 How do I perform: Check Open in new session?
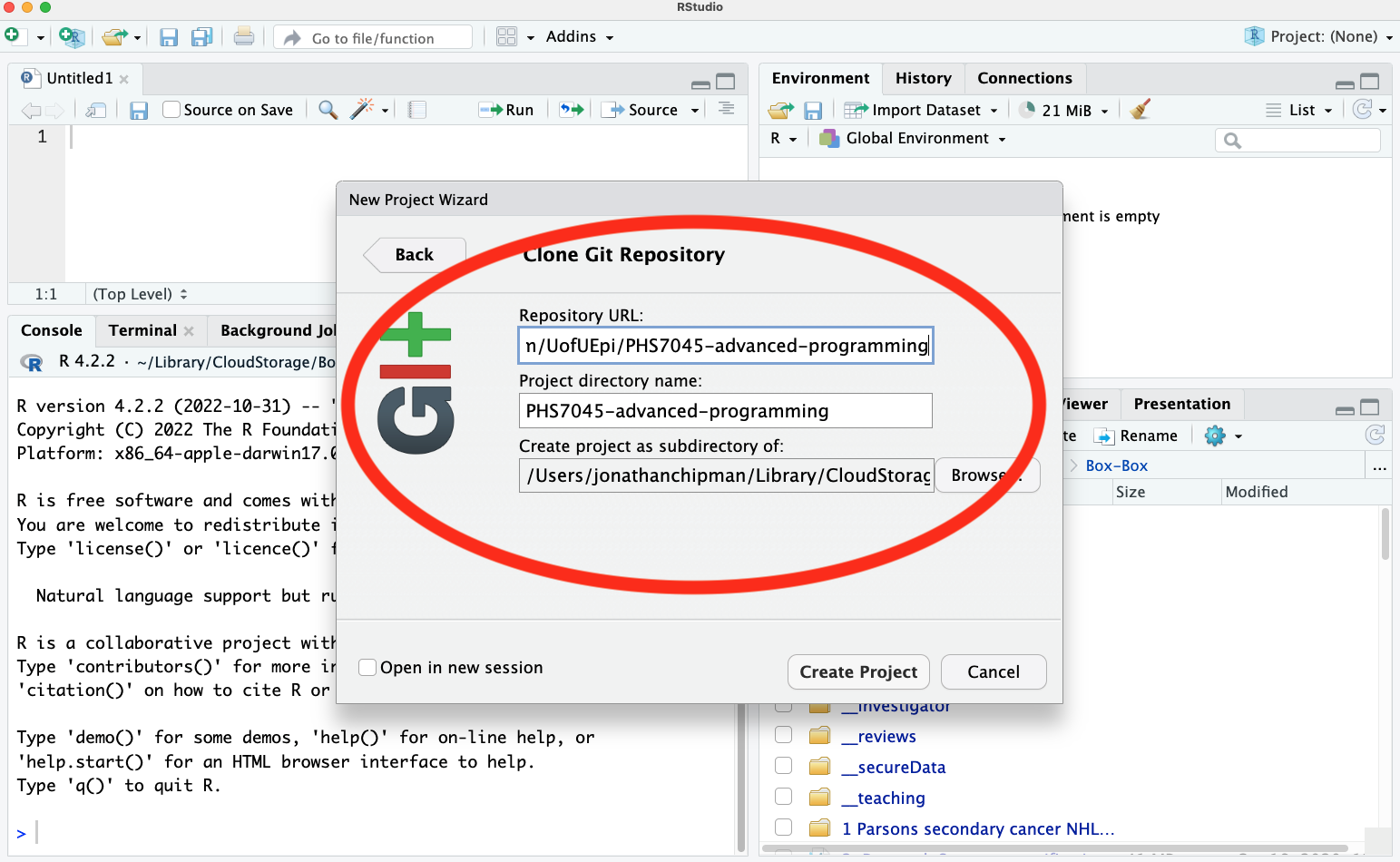(367, 668)
